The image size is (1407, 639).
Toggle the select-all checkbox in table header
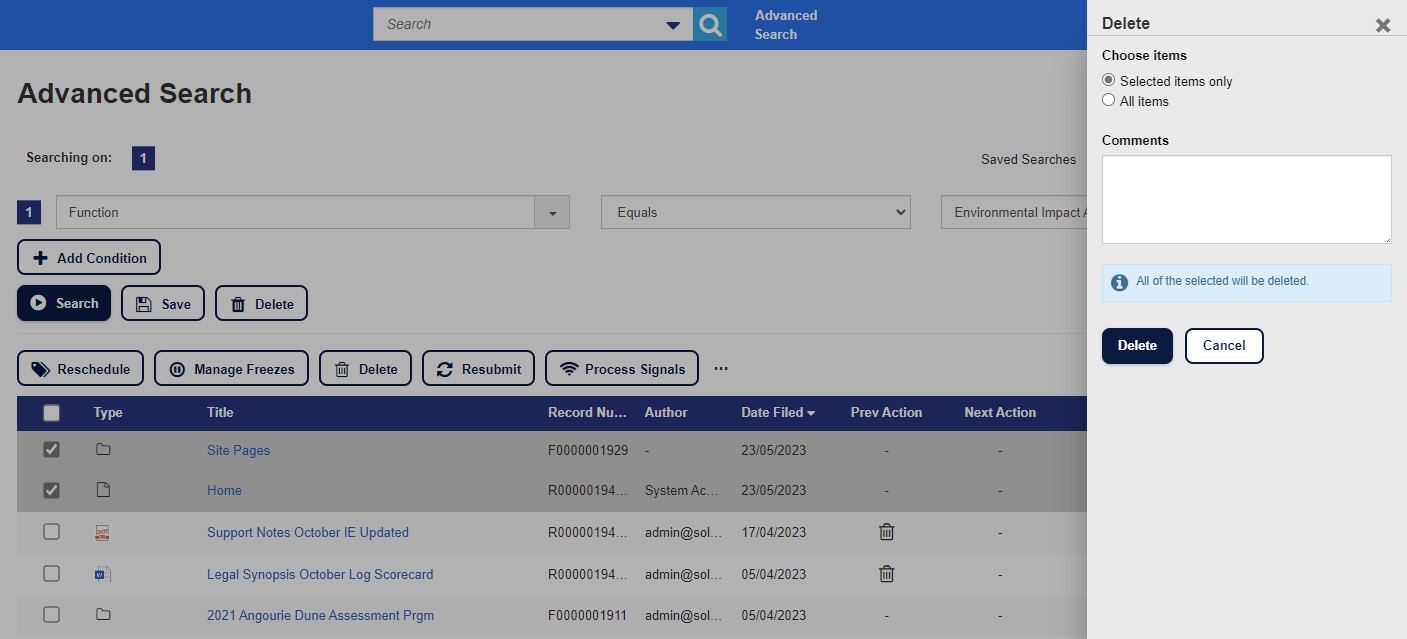coord(51,413)
